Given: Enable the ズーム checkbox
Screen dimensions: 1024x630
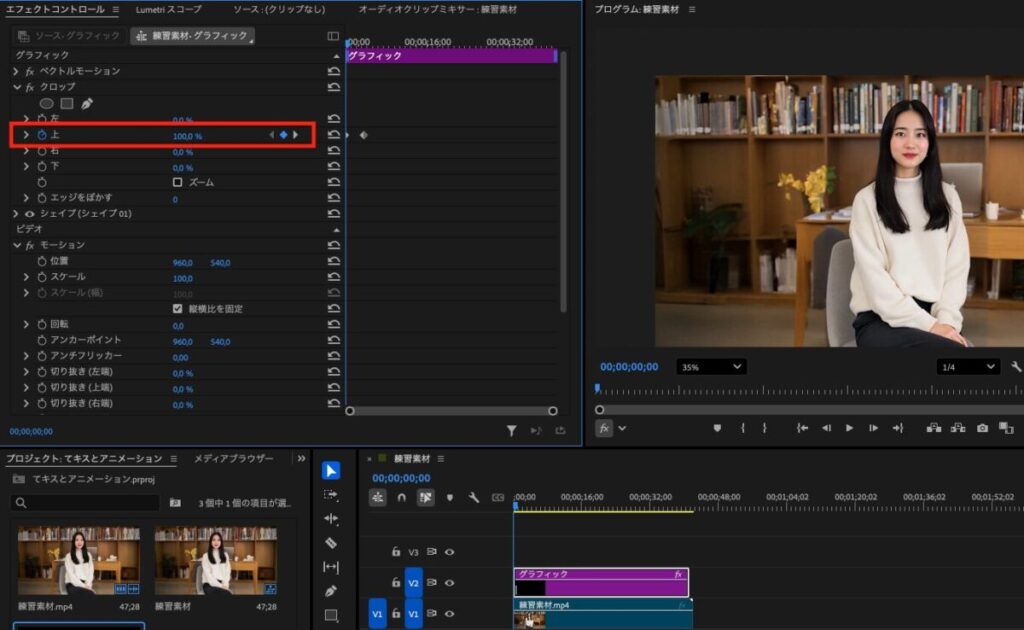Looking at the screenshot, I should [x=178, y=183].
